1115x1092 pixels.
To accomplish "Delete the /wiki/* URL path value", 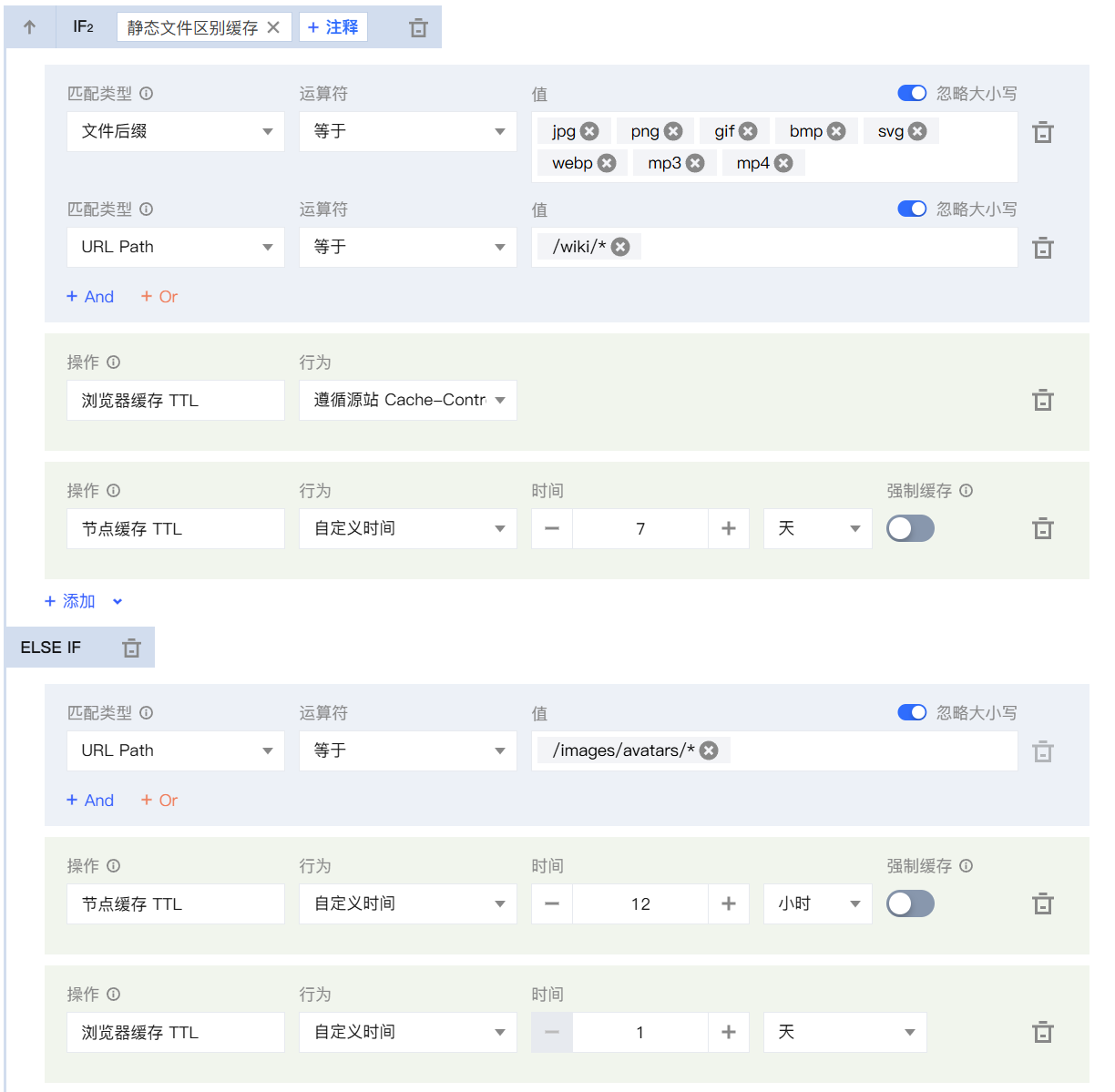I will [x=620, y=246].
